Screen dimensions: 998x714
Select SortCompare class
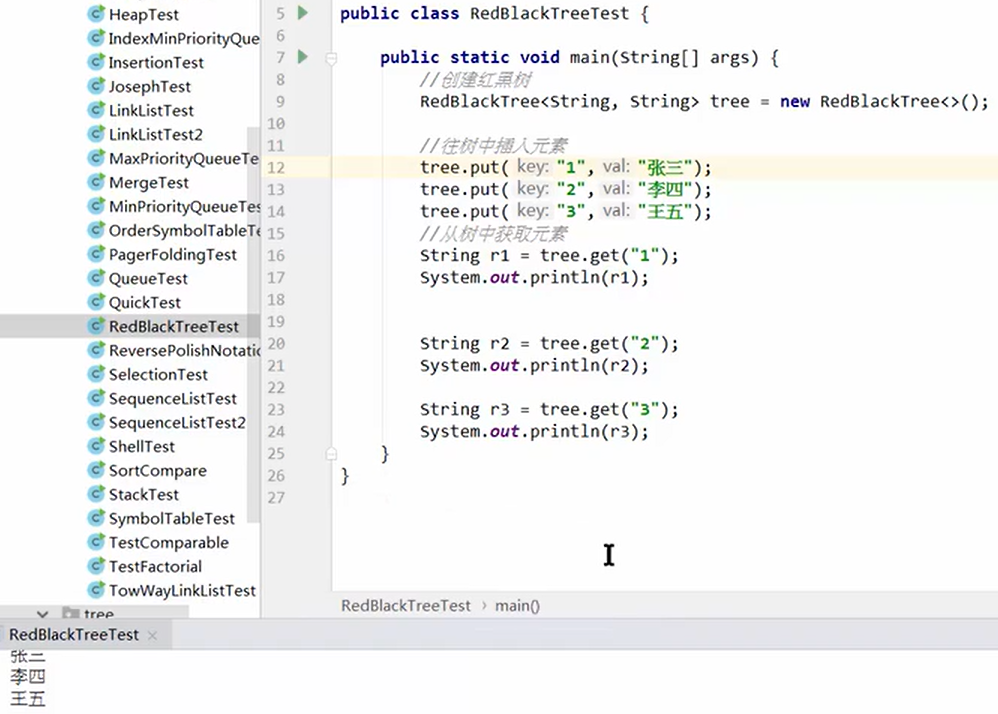click(158, 471)
